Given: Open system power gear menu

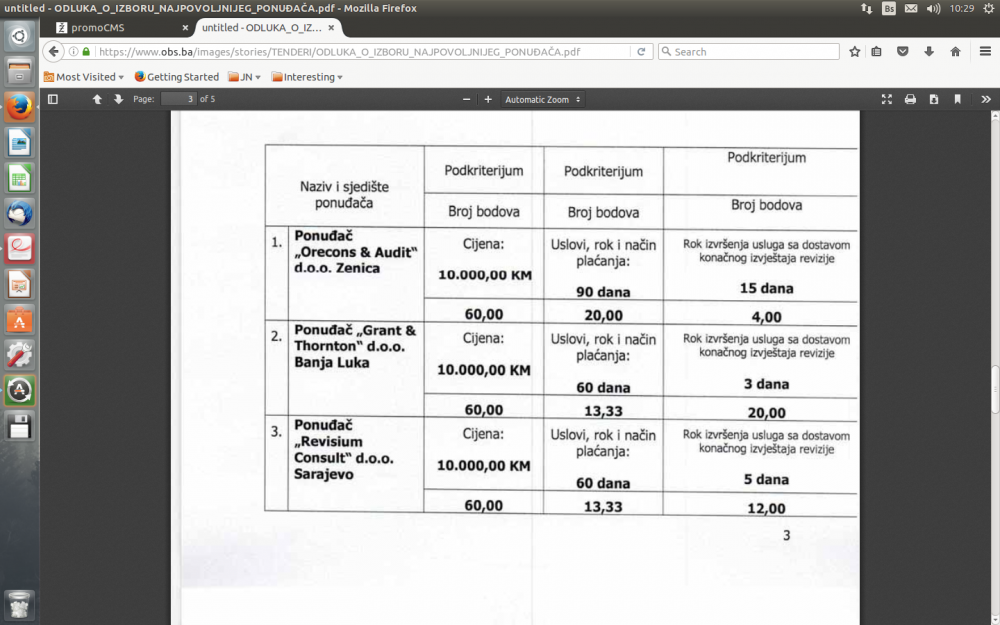Looking at the screenshot, I should (990, 8).
